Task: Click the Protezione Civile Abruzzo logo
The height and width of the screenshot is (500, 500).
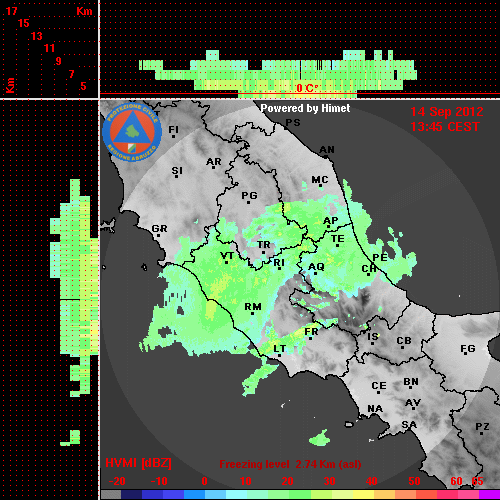Action: pos(132,132)
